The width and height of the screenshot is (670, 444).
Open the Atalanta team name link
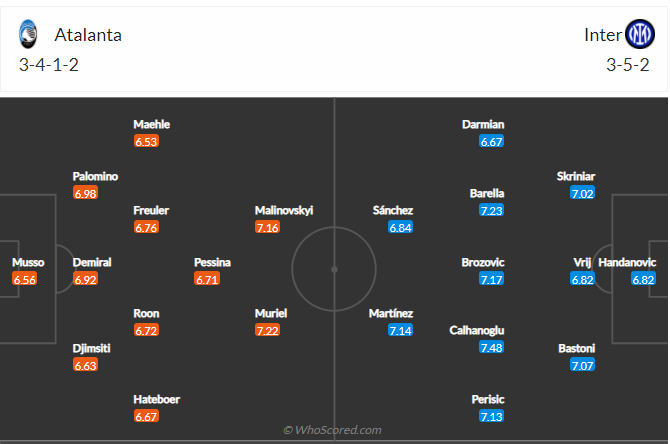(88, 35)
